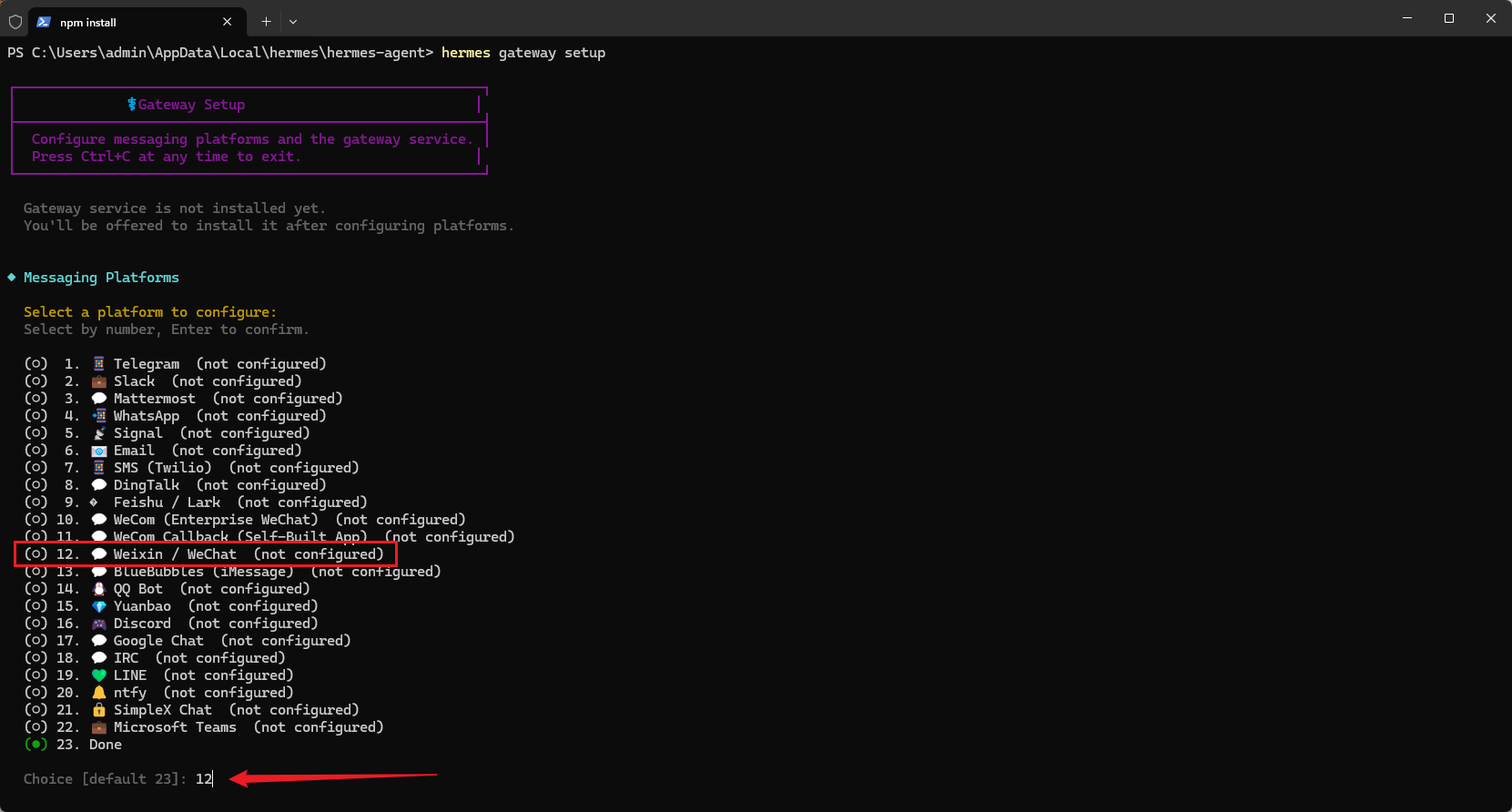Image resolution: width=1512 pixels, height=812 pixels.
Task: Click the Microsoft Teams briefcase icon
Action: (99, 727)
